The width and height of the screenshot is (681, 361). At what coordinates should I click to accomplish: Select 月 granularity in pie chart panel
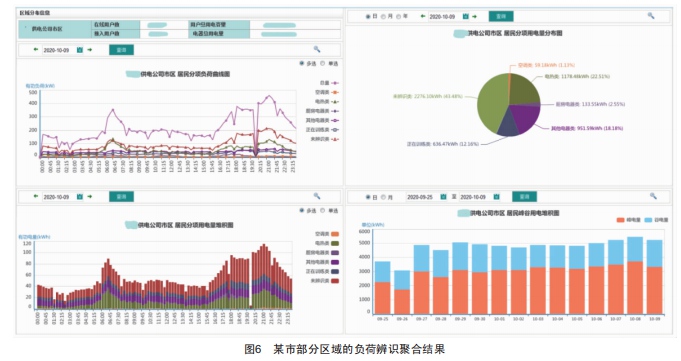click(383, 17)
